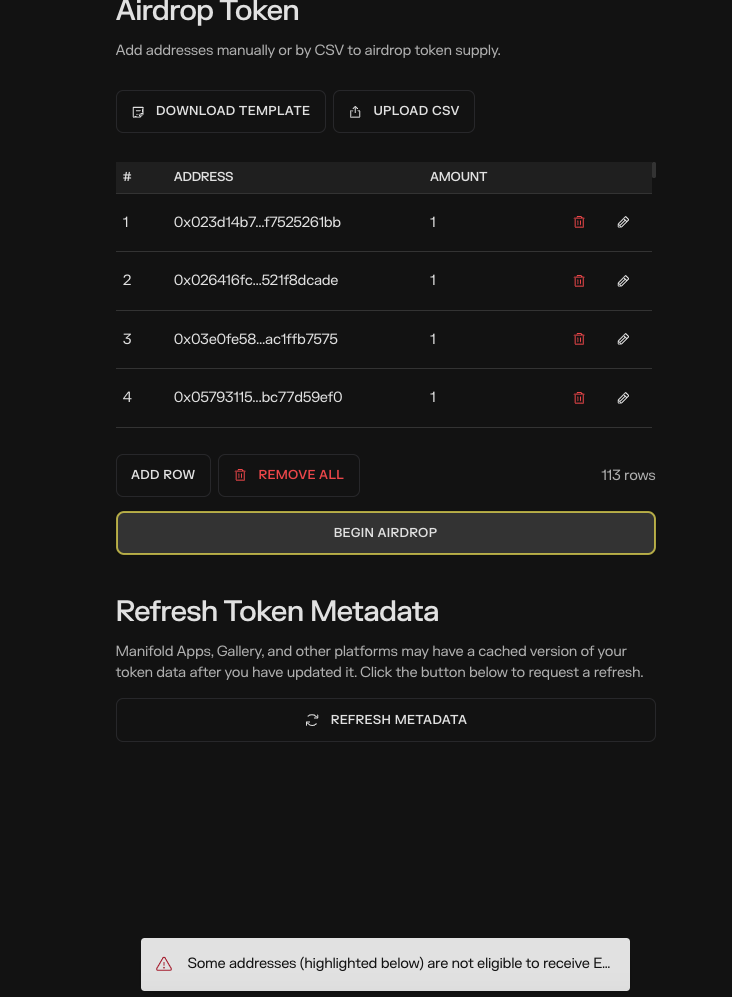Image resolution: width=732 pixels, height=997 pixels.
Task: Delete row 2 using trash icon
Action: pyautogui.click(x=579, y=281)
